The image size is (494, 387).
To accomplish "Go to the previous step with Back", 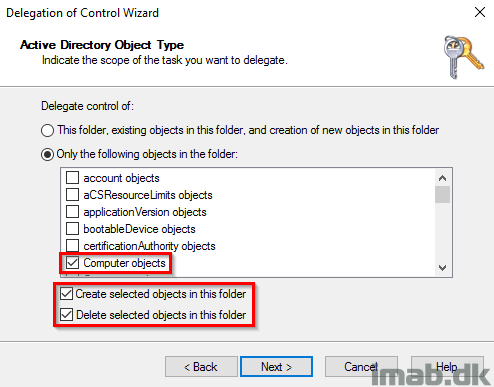I will pyautogui.click(x=201, y=367).
